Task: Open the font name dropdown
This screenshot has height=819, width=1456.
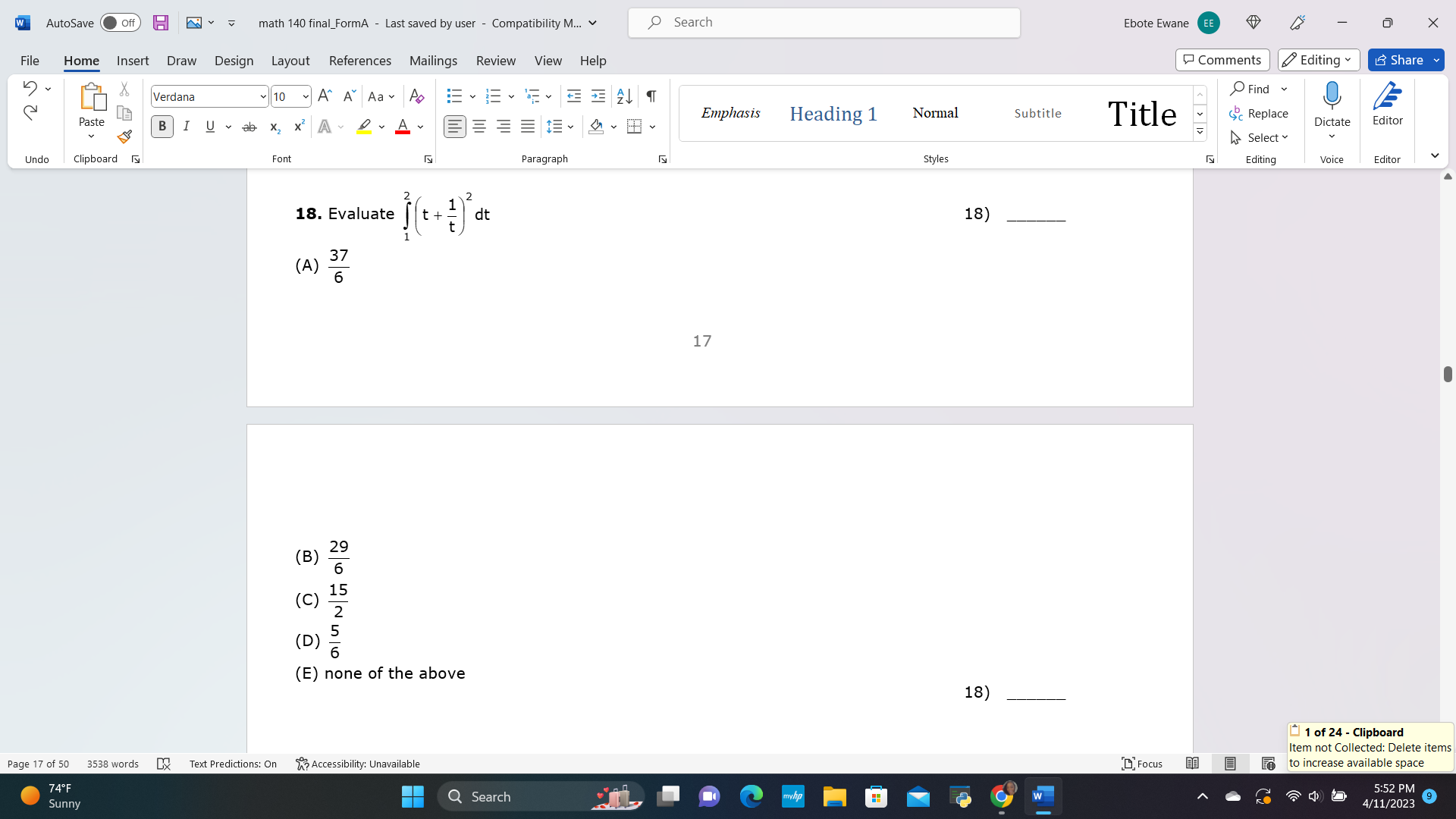Action: (x=262, y=96)
